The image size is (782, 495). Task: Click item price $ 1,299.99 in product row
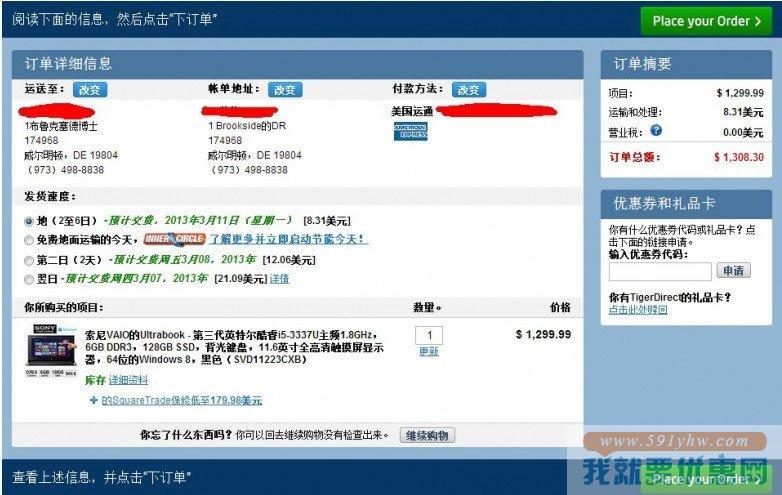543,334
